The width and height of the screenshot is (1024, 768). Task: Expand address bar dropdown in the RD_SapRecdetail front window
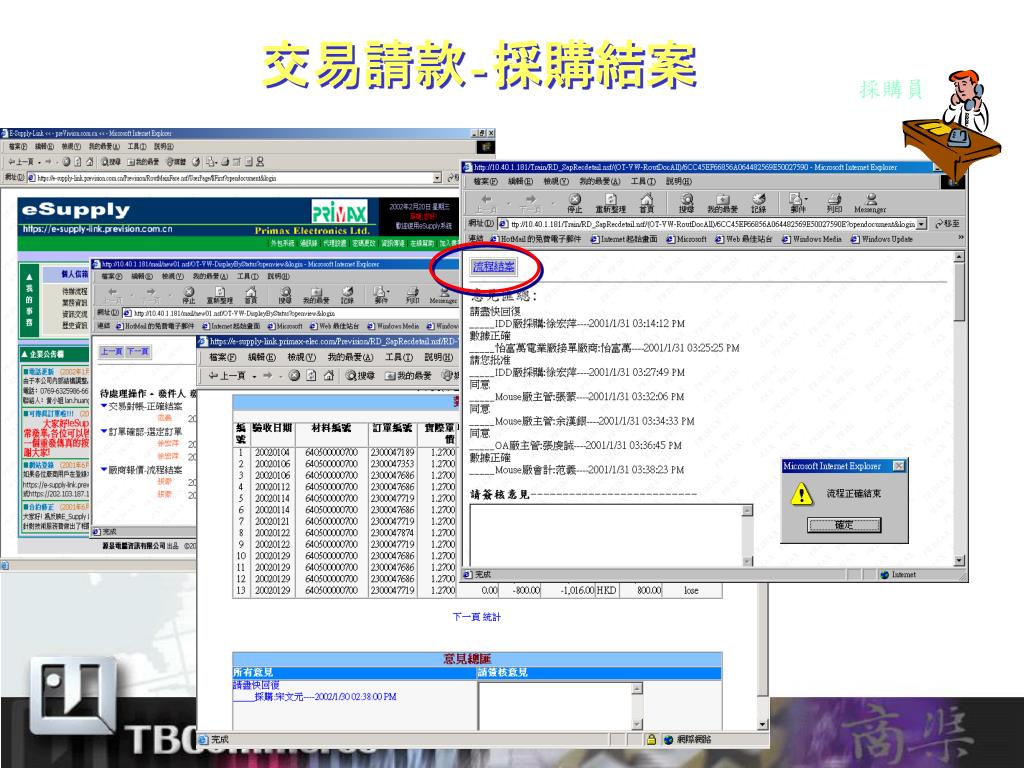tap(921, 224)
